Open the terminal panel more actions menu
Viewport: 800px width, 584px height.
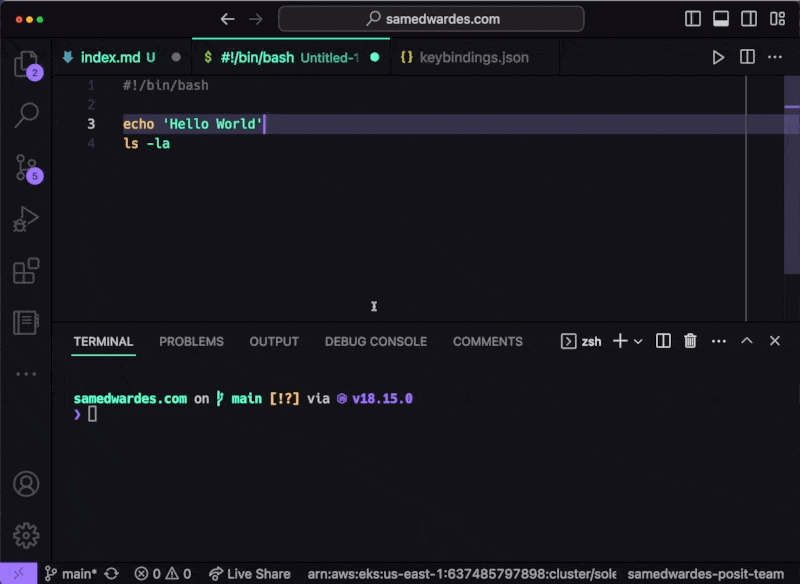pyautogui.click(x=718, y=341)
